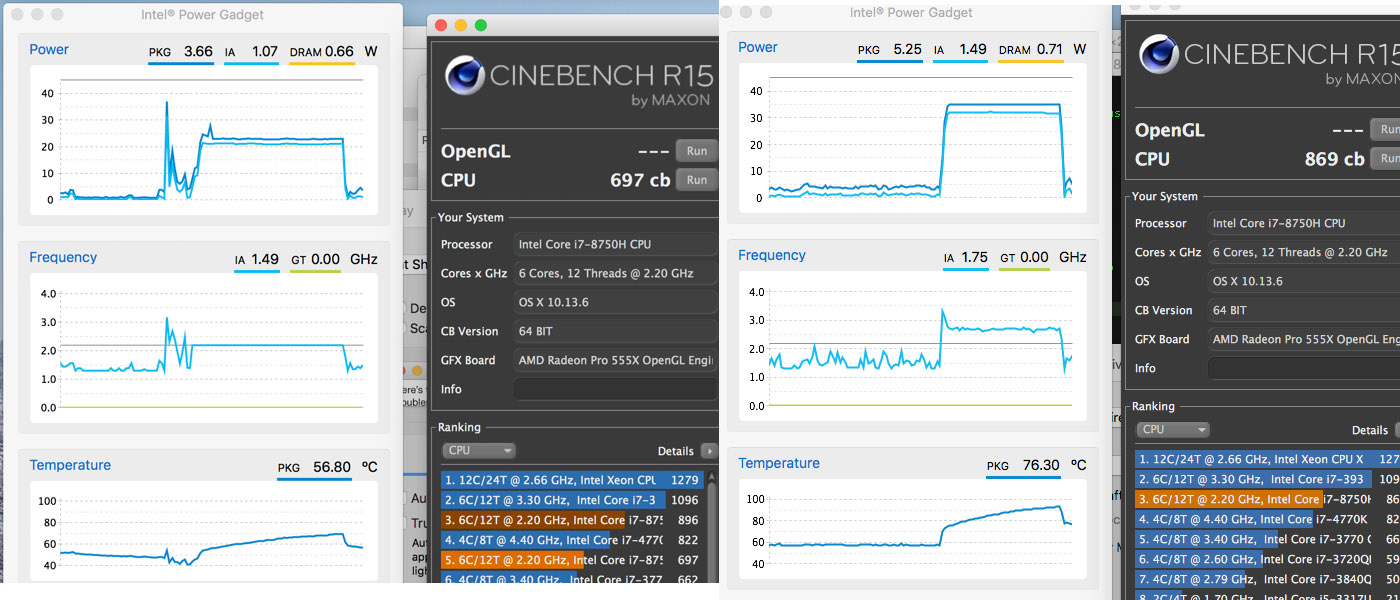Click IA power value 1.07
Viewport: 1400px width, 600px height.
264,51
